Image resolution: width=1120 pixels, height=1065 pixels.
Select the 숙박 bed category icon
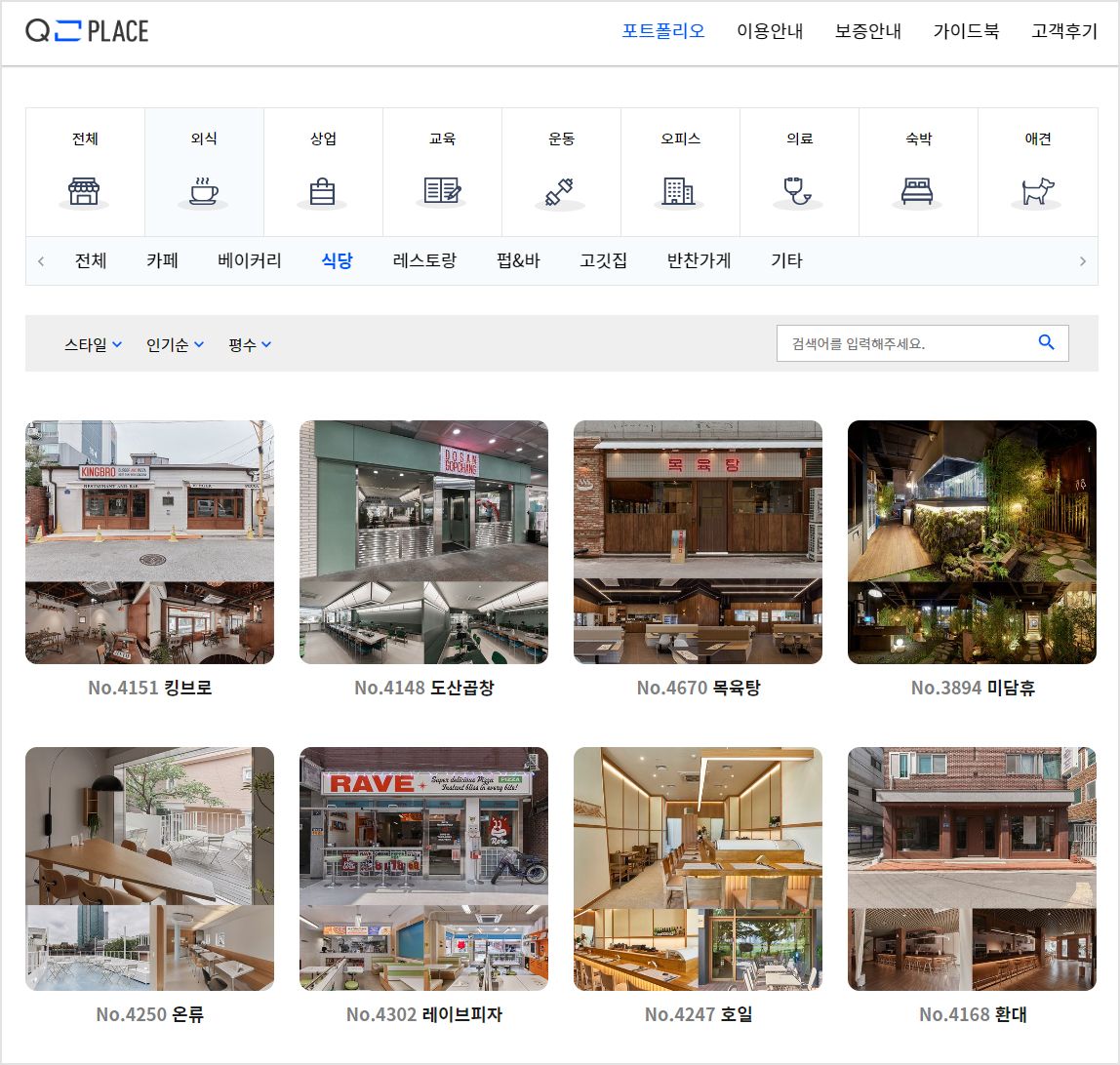(917, 191)
